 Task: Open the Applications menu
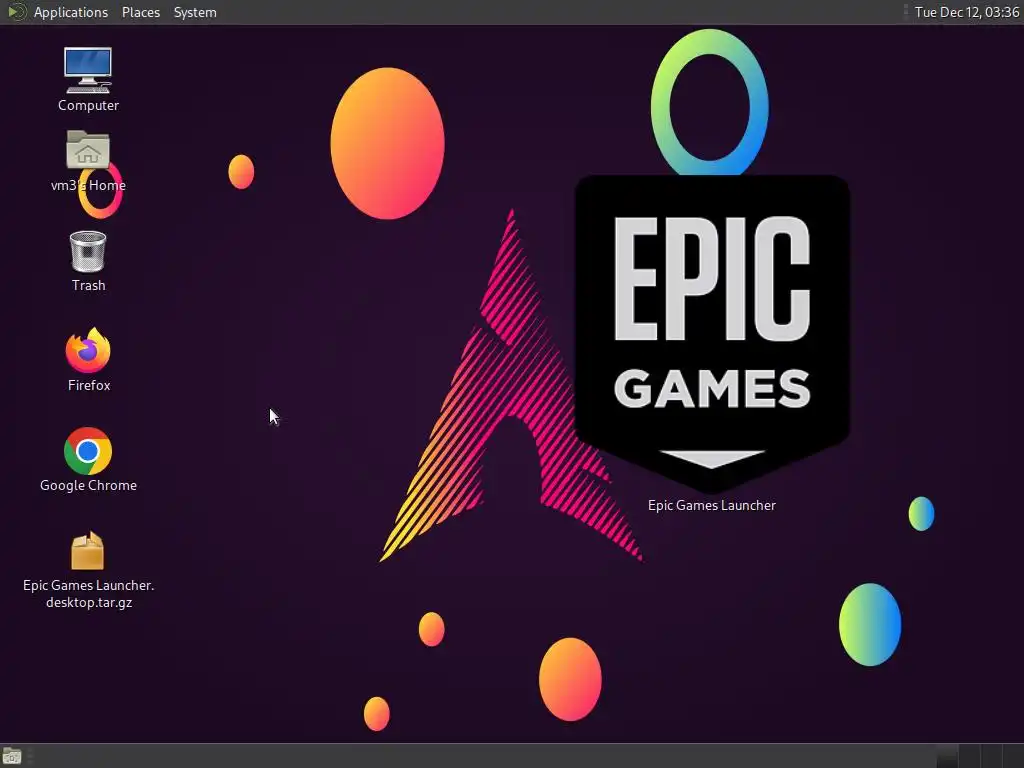click(x=71, y=12)
